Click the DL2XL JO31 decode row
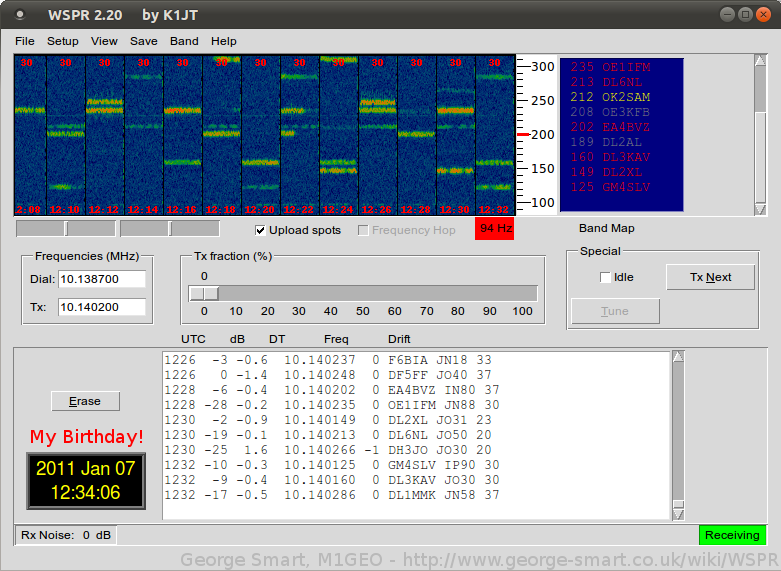This screenshot has width=781, height=571. coord(328,420)
